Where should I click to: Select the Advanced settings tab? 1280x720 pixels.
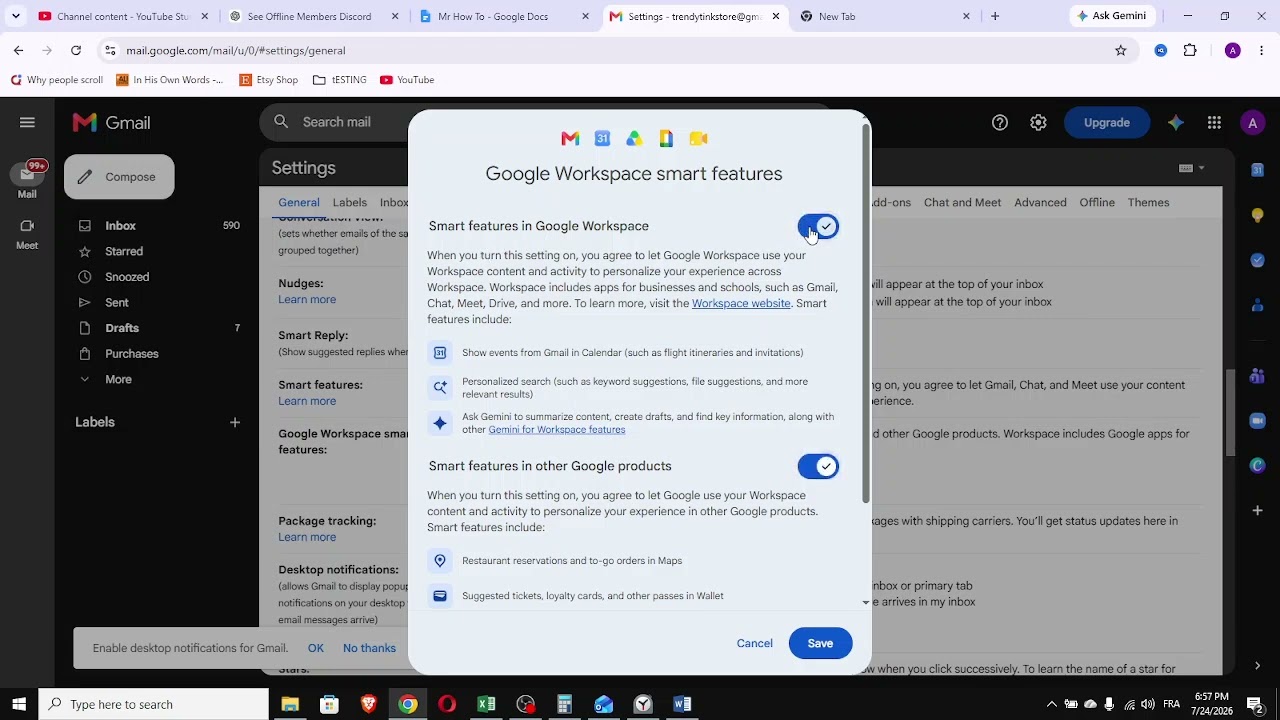tap(1040, 202)
